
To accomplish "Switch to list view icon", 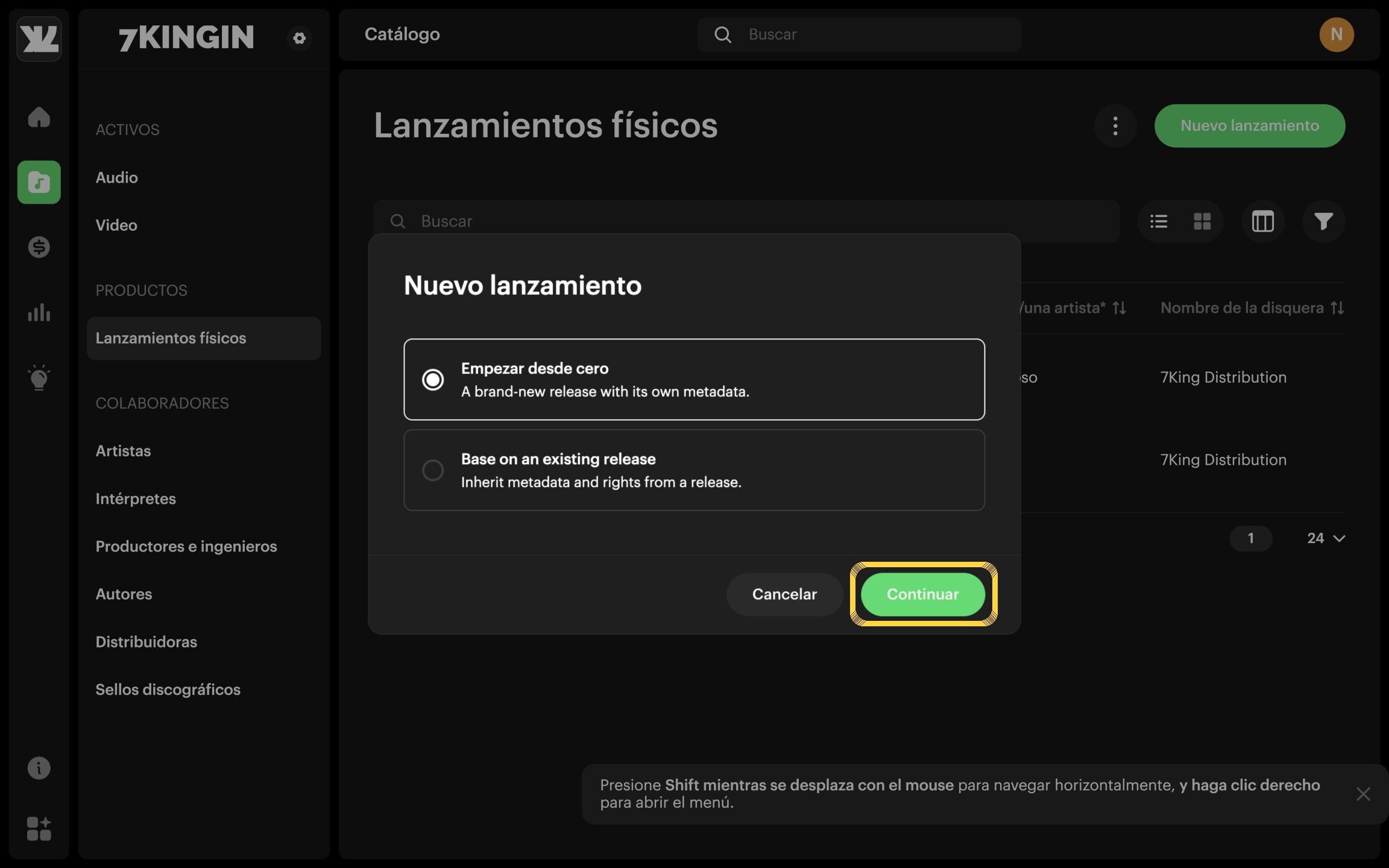I will point(1159,221).
